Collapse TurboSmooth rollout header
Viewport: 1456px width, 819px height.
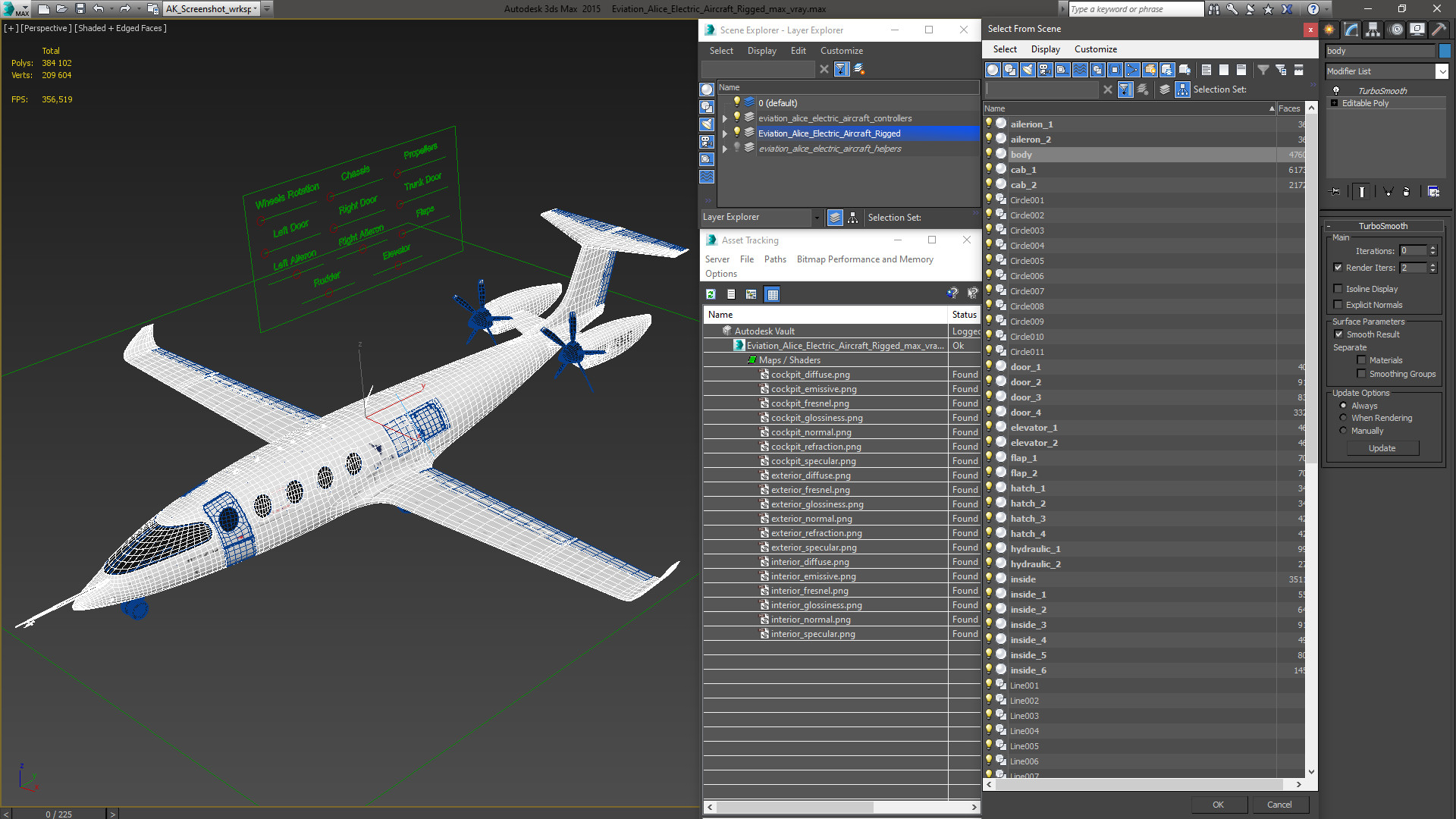(1382, 226)
